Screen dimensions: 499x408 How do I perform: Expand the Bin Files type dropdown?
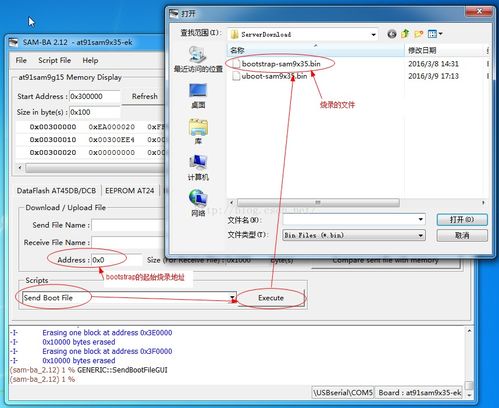pyautogui.click(x=421, y=235)
